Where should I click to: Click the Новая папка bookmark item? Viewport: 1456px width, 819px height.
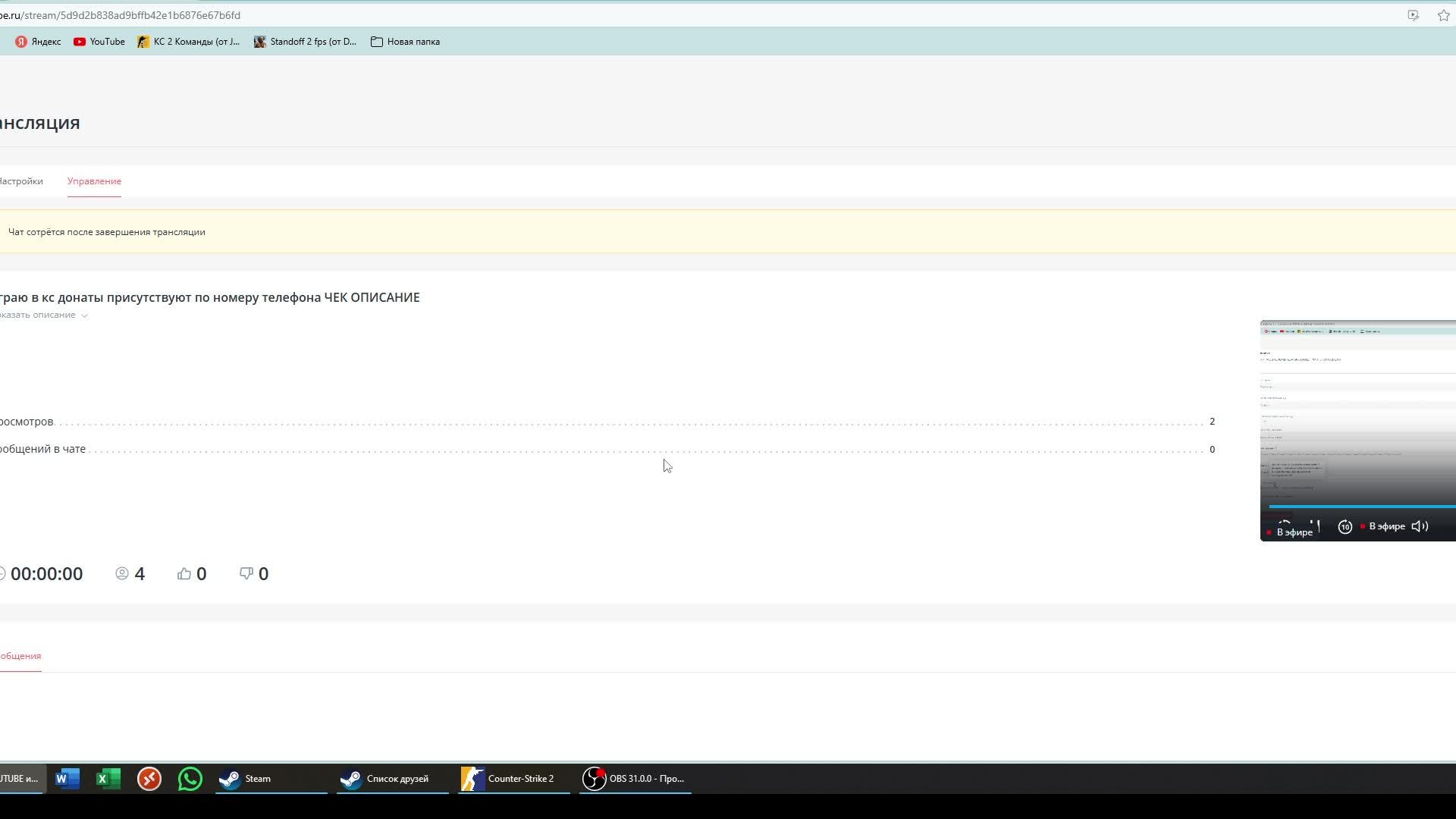click(x=413, y=41)
